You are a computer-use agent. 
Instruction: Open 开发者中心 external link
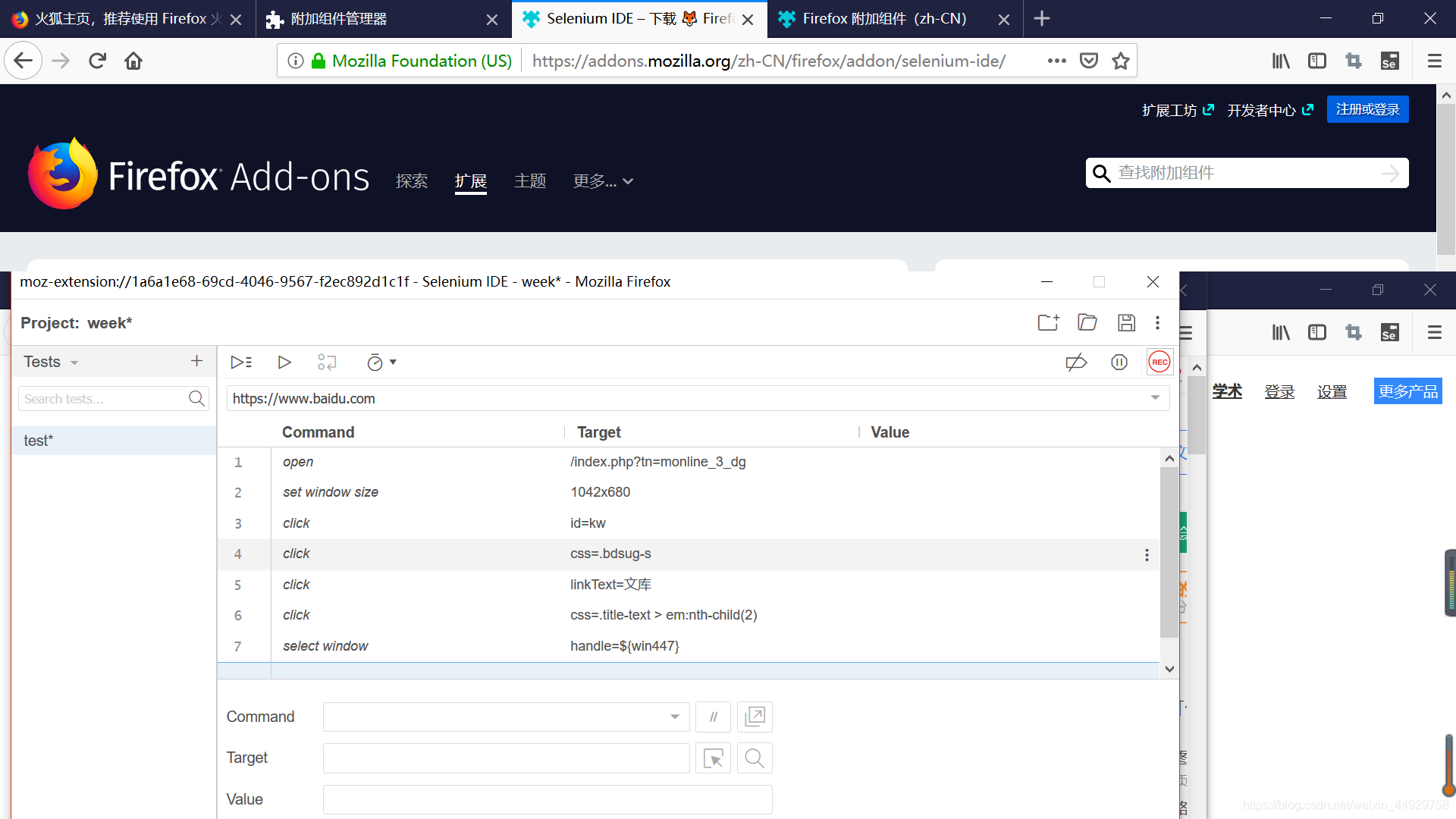(1270, 111)
